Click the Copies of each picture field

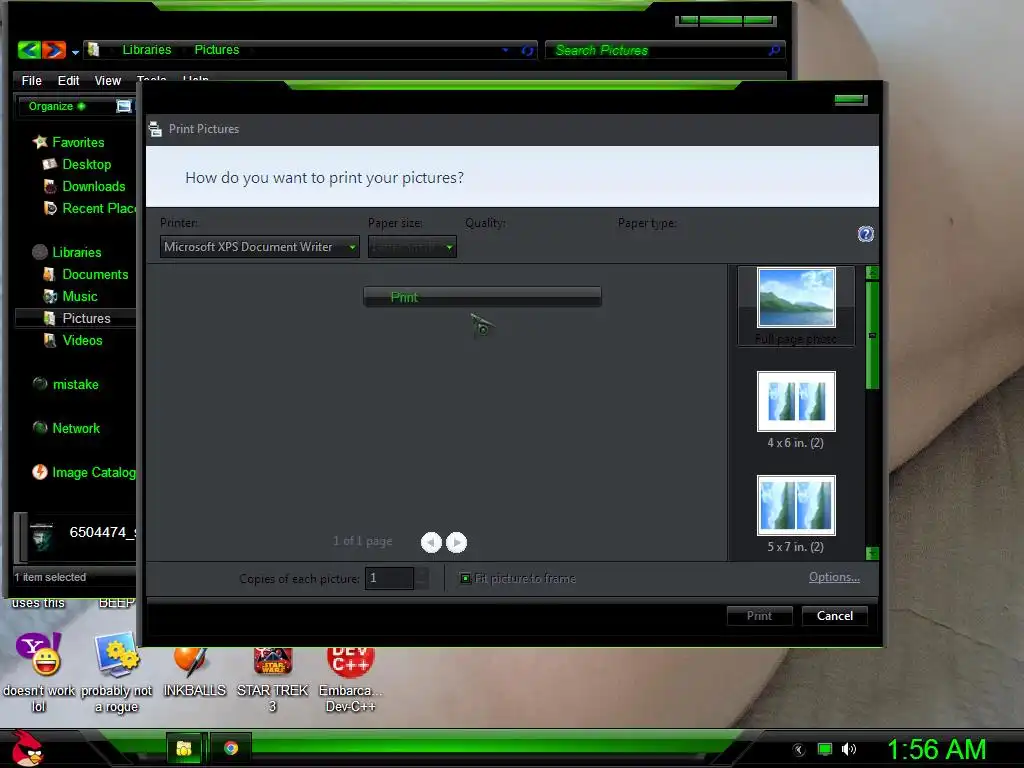tap(389, 578)
